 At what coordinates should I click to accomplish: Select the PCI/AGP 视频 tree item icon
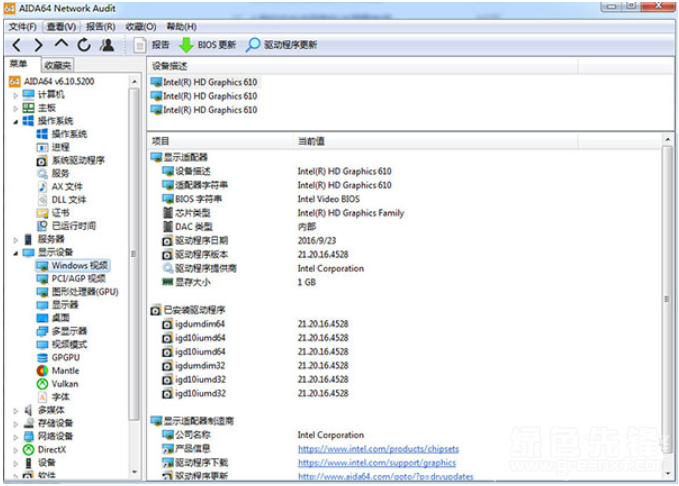42,279
